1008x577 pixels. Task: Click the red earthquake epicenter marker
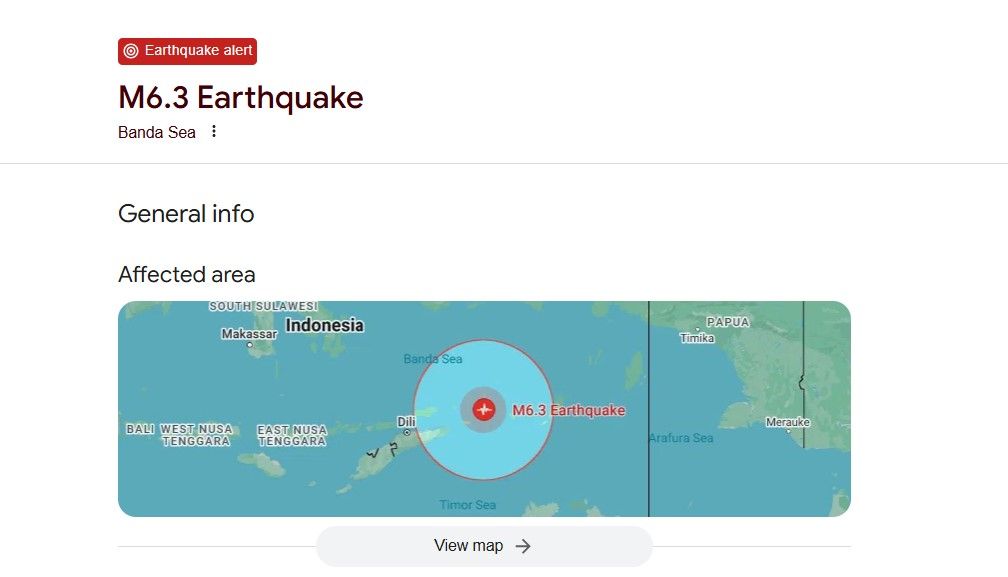click(x=483, y=409)
